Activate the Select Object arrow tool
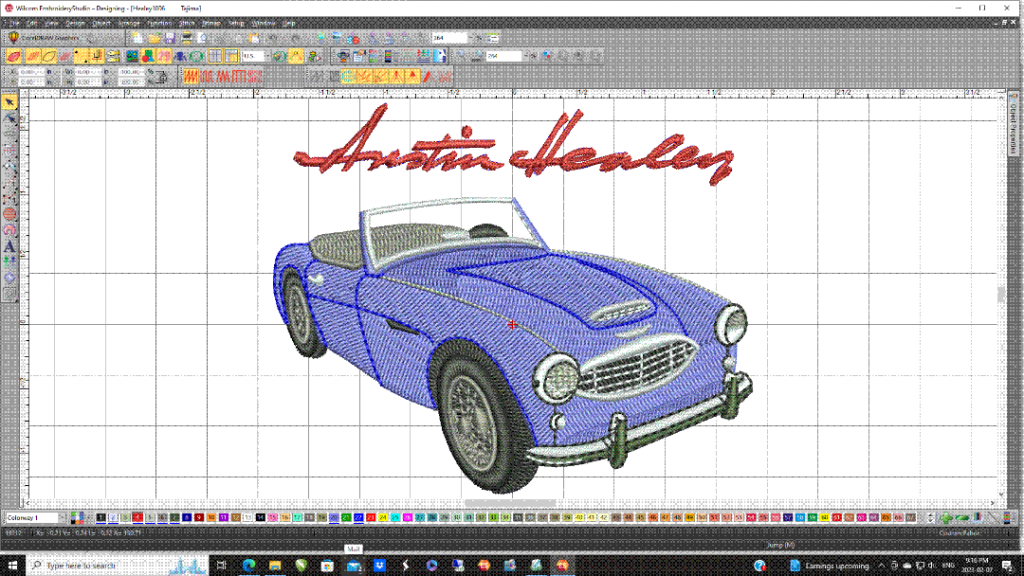The image size is (1024, 576). click(x=10, y=102)
